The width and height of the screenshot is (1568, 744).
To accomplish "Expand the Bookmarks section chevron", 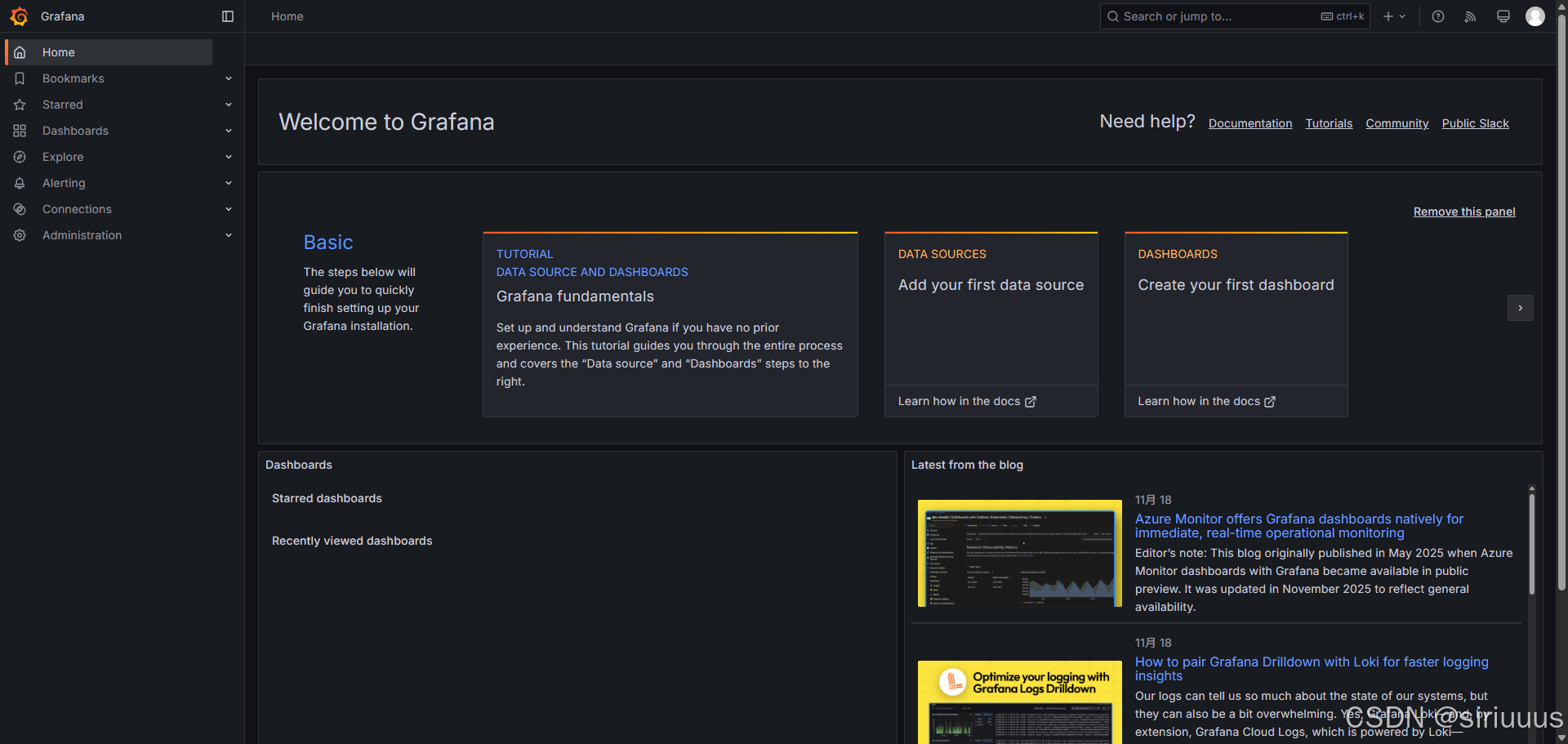I will click(x=229, y=78).
